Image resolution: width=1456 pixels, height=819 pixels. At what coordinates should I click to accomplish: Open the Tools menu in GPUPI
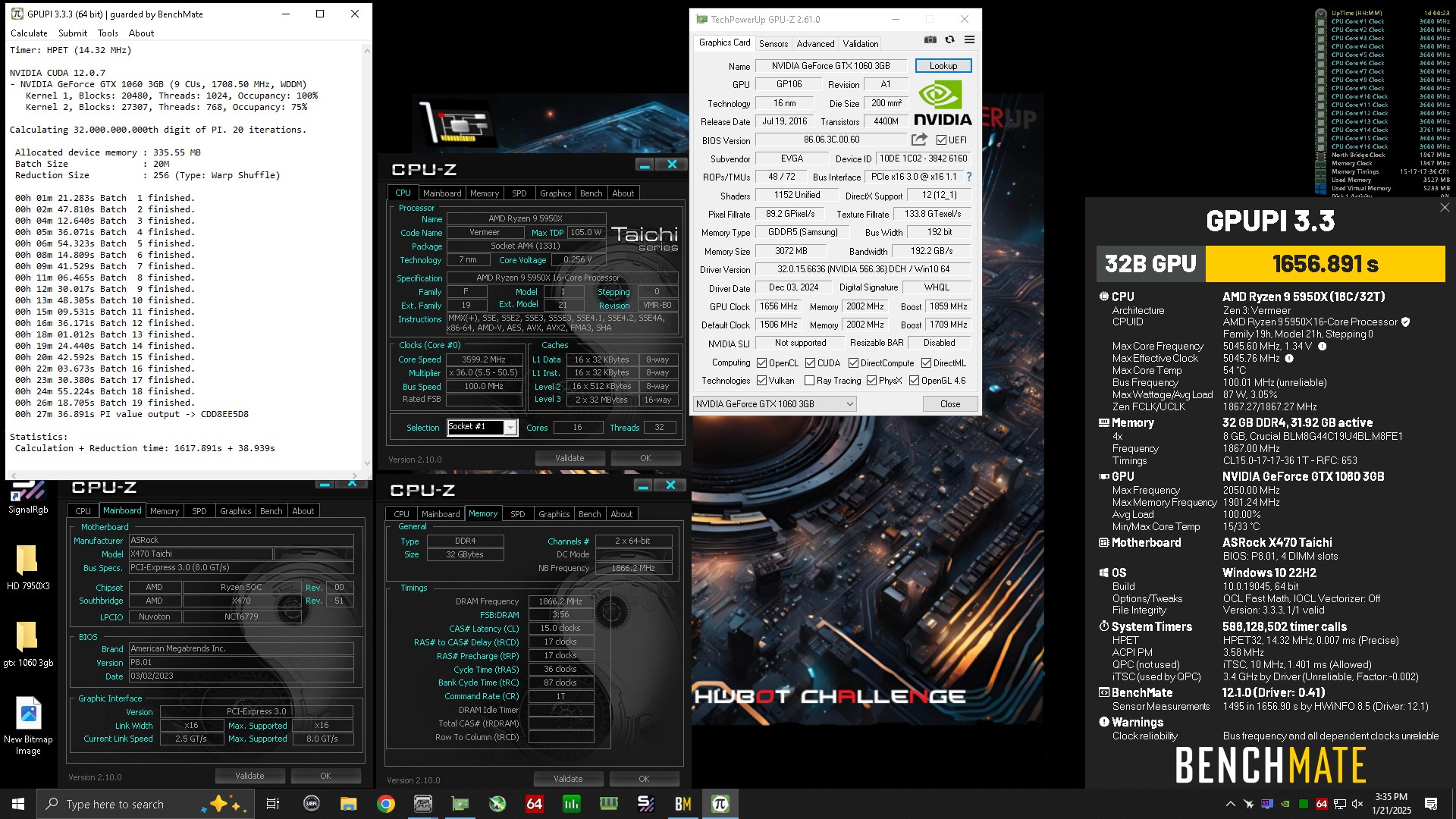[108, 33]
